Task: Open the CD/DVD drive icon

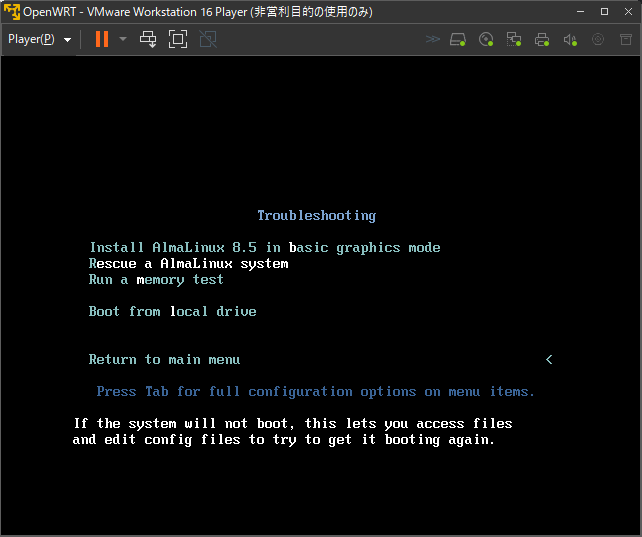Action: pos(486,40)
